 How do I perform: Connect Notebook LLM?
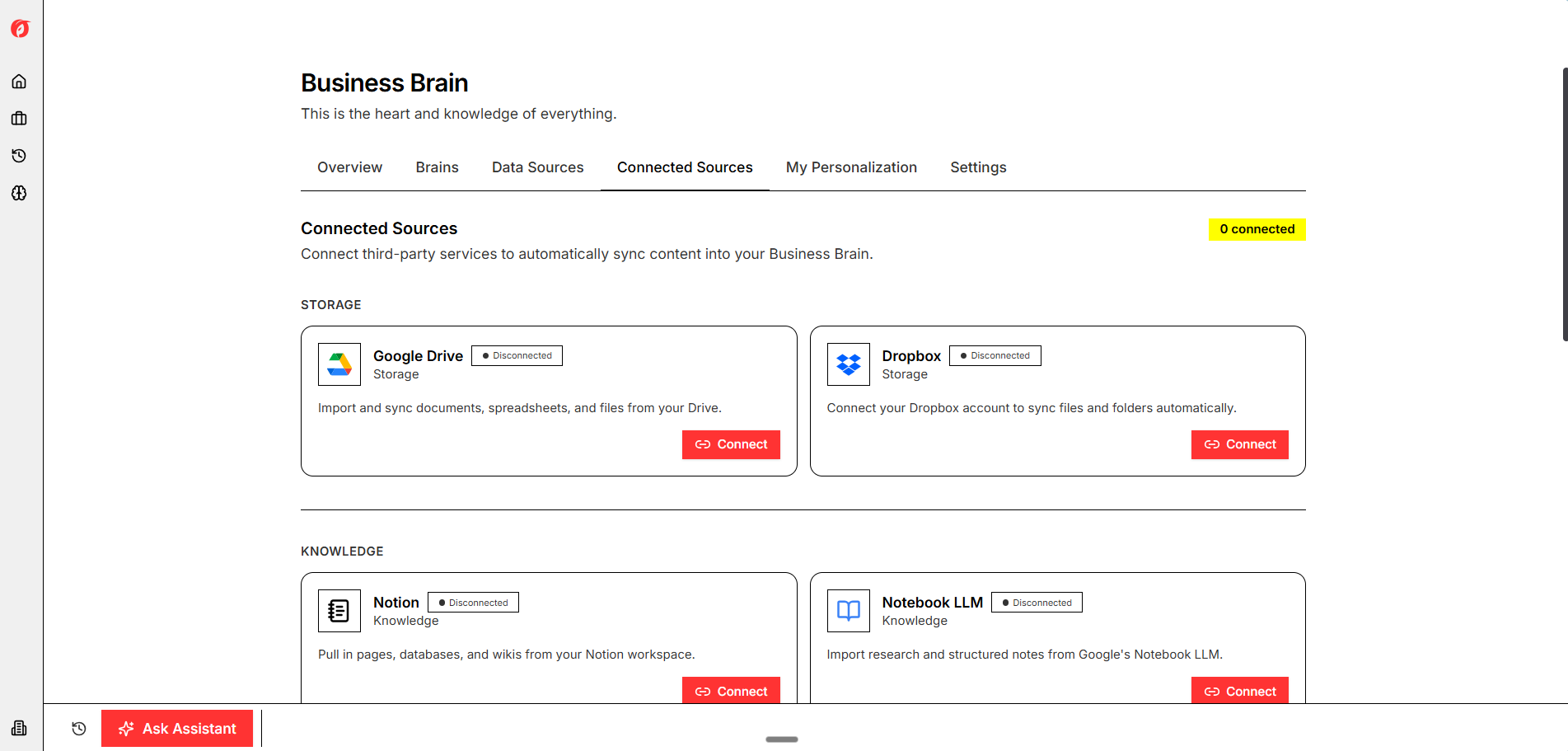[1239, 691]
